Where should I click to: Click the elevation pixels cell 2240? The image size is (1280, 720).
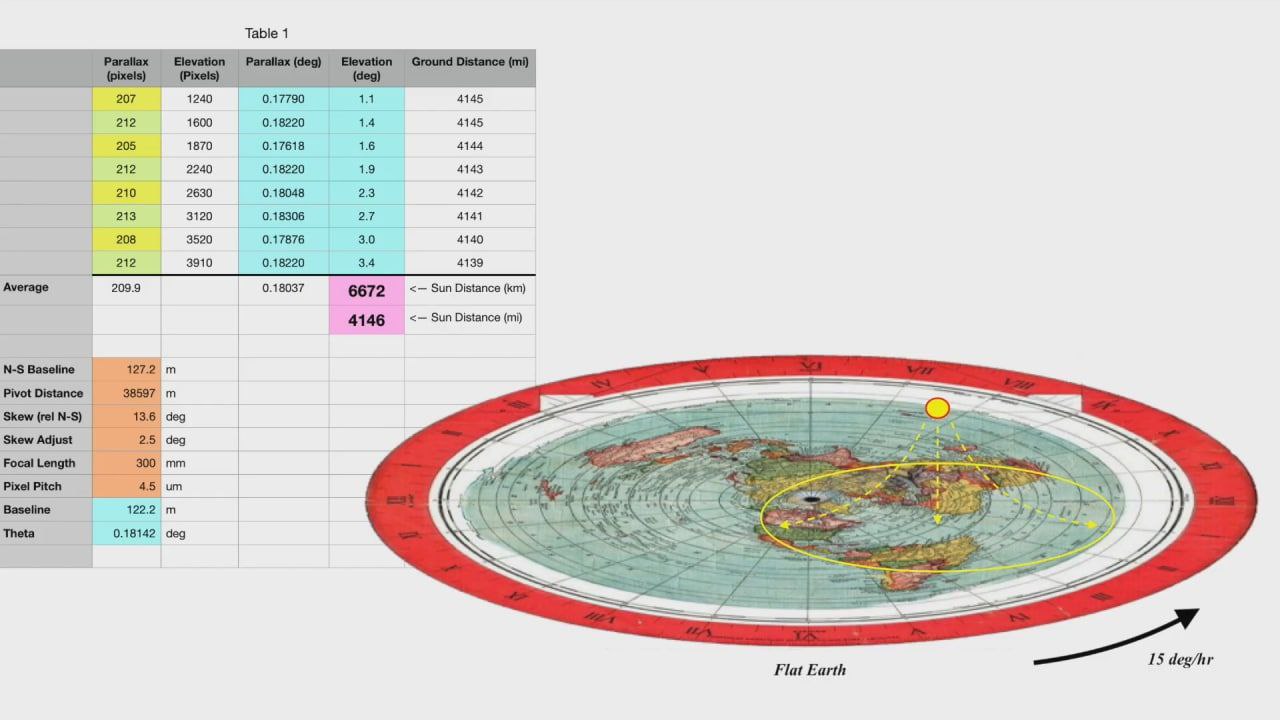click(199, 170)
